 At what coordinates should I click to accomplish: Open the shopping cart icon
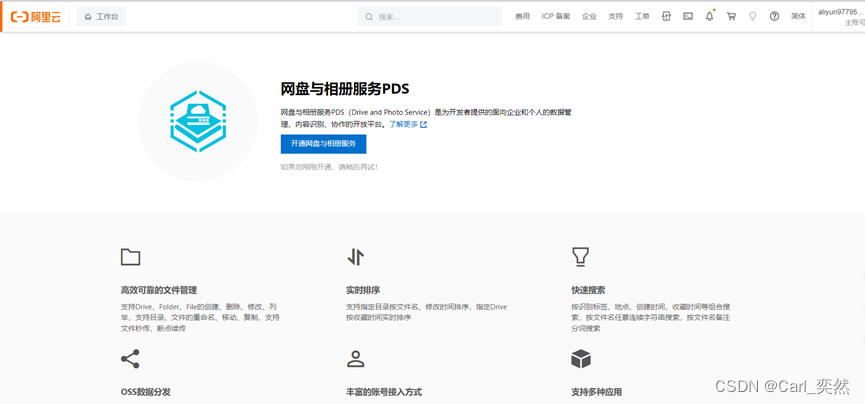click(x=731, y=17)
